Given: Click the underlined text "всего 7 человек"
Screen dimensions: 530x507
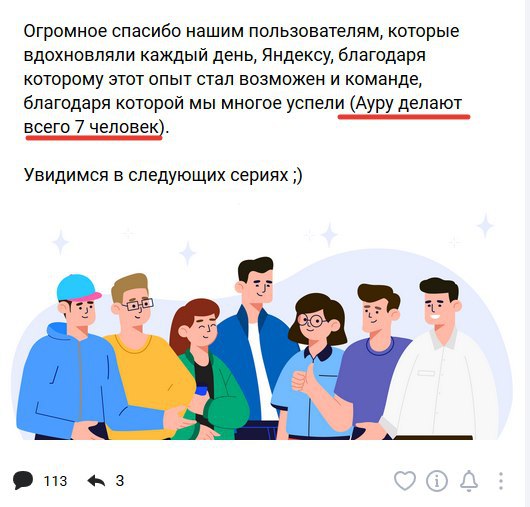Looking at the screenshot, I should click(91, 127).
